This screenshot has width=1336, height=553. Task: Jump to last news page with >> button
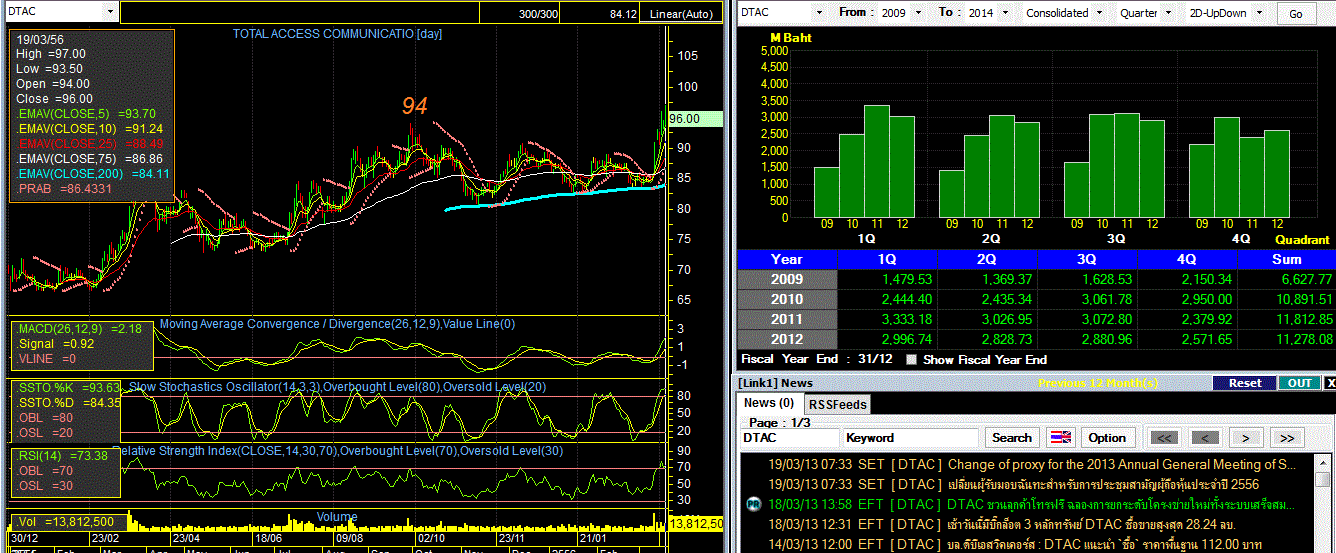[x=1286, y=438]
